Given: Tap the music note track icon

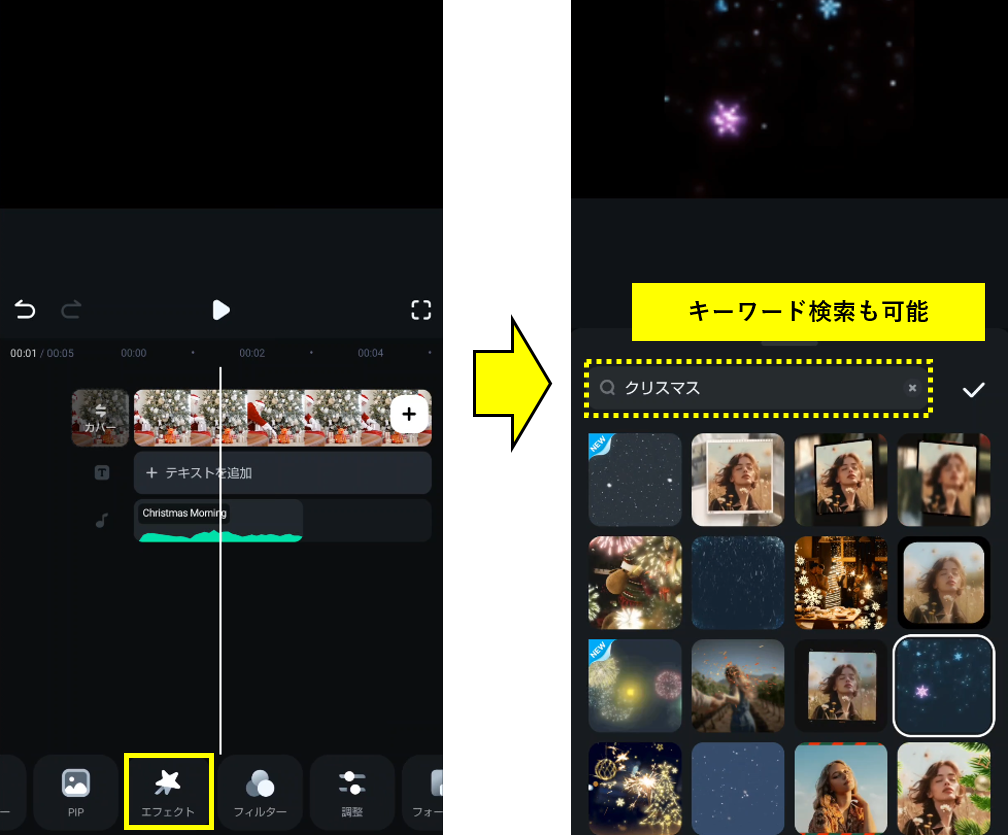Looking at the screenshot, I should [x=101, y=520].
